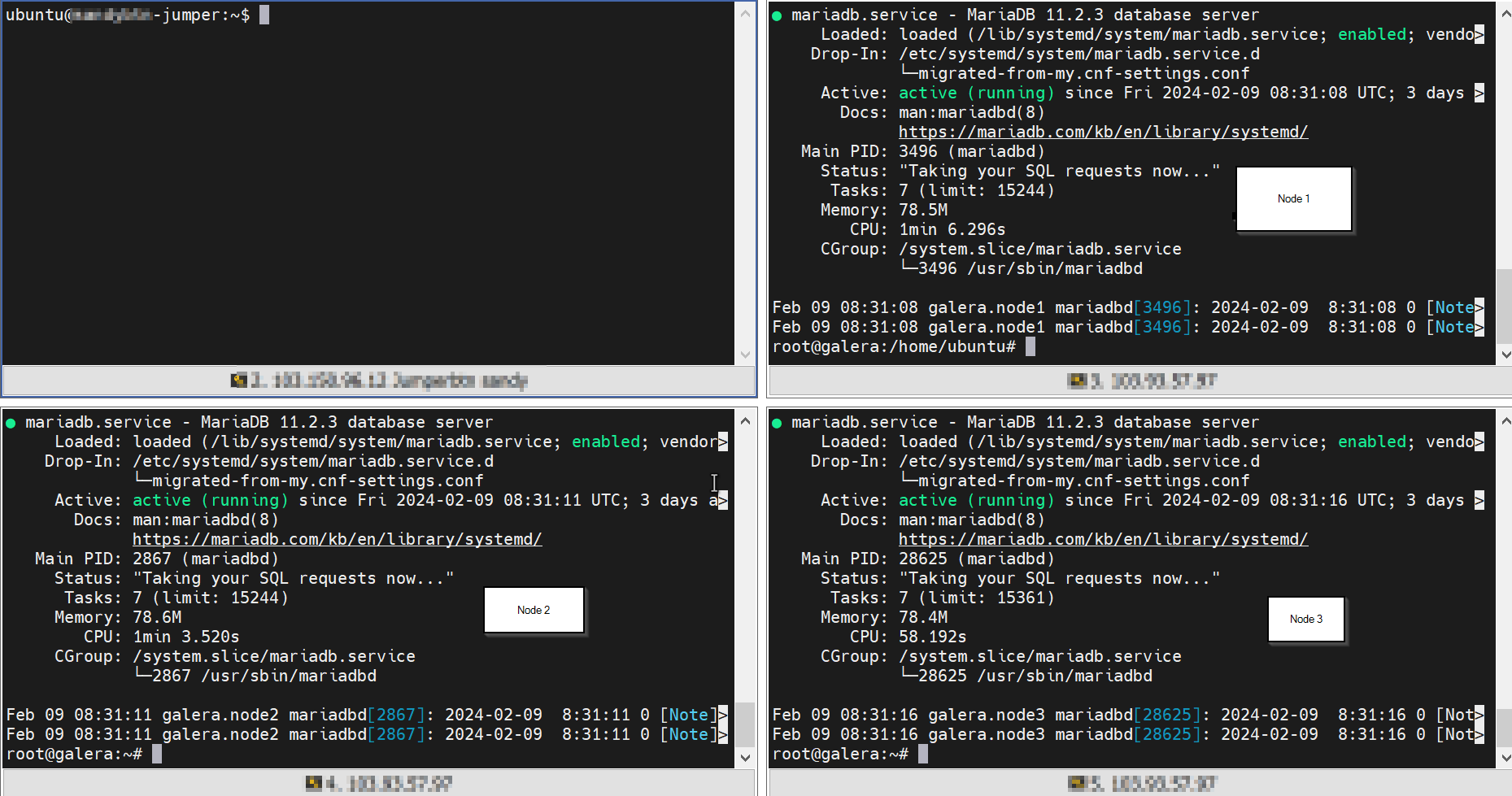This screenshot has width=1512, height=796.
Task: Select the Jumperbox session tab label
Action: tap(389, 380)
